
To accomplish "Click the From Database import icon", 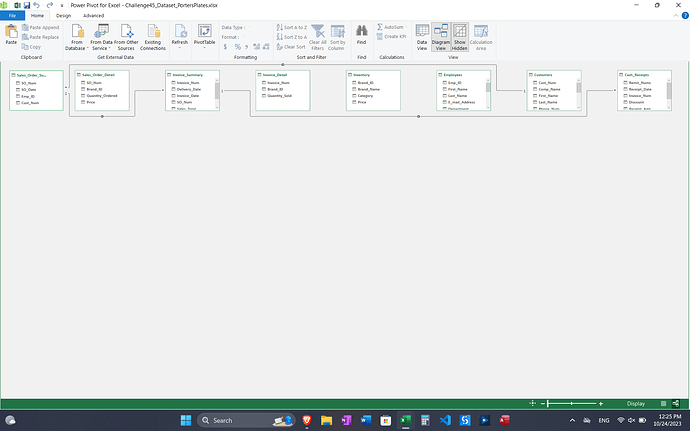I will (x=77, y=32).
